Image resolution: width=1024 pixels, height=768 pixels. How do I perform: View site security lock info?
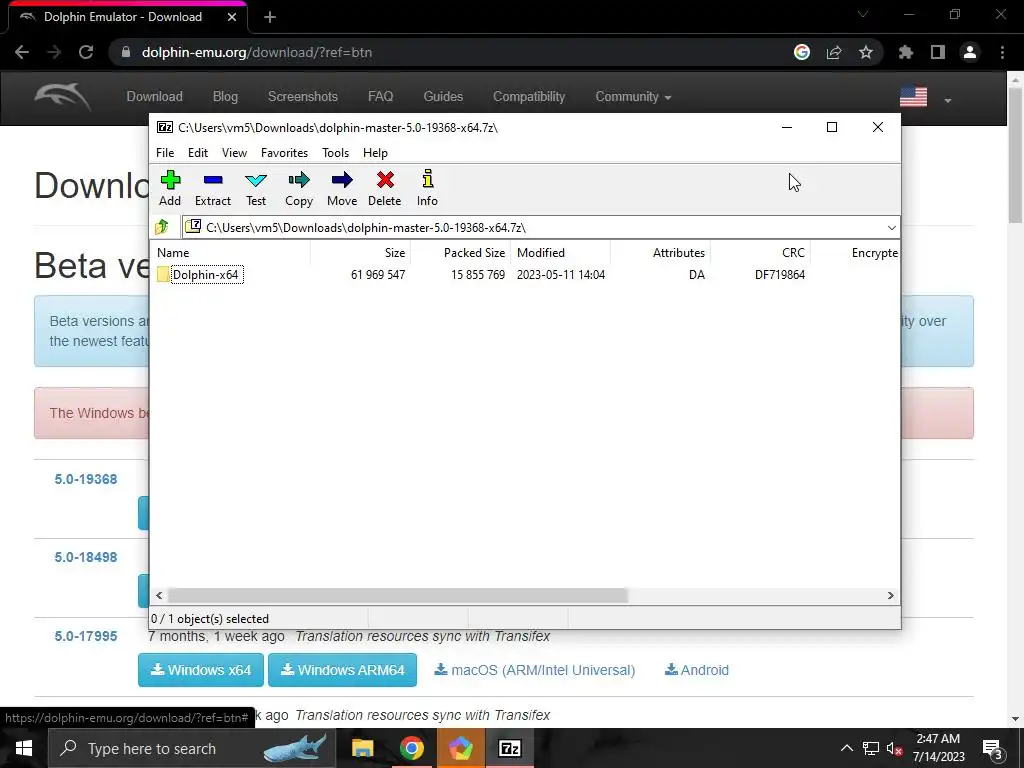click(x=126, y=52)
